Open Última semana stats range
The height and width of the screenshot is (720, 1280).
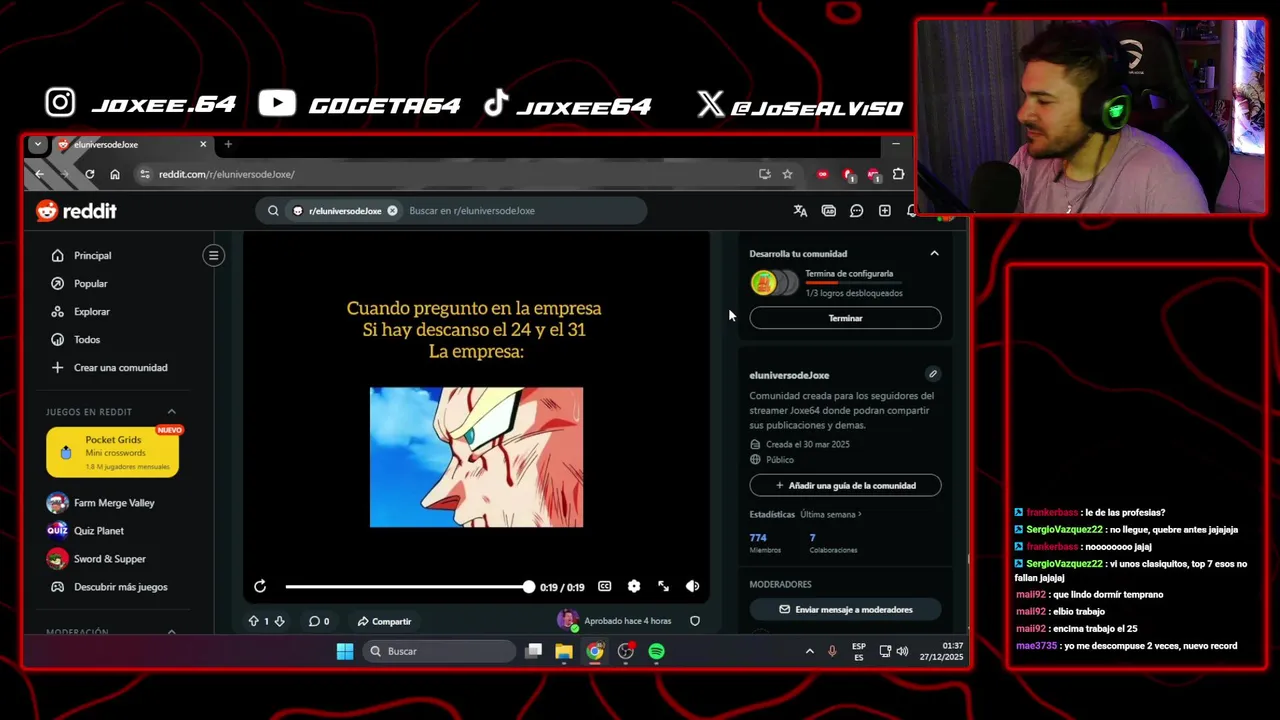pos(831,514)
